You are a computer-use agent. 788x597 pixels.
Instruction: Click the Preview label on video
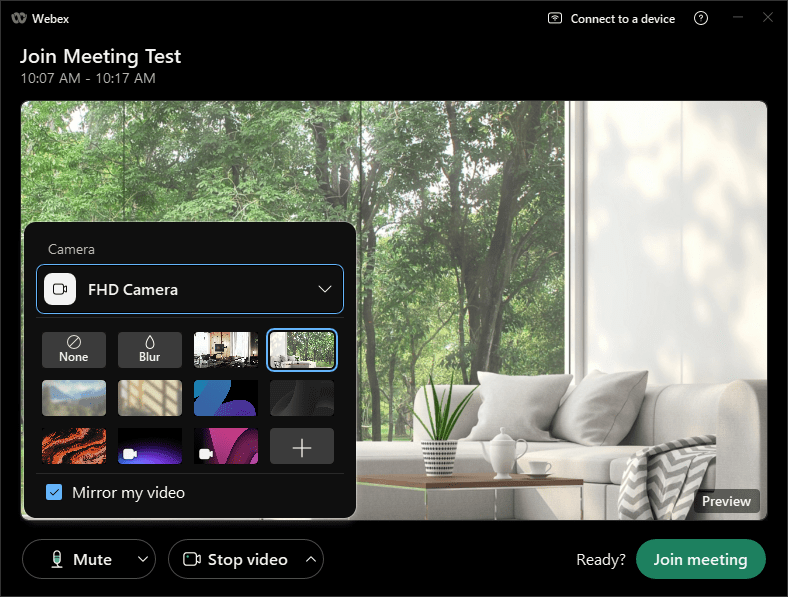coord(726,501)
